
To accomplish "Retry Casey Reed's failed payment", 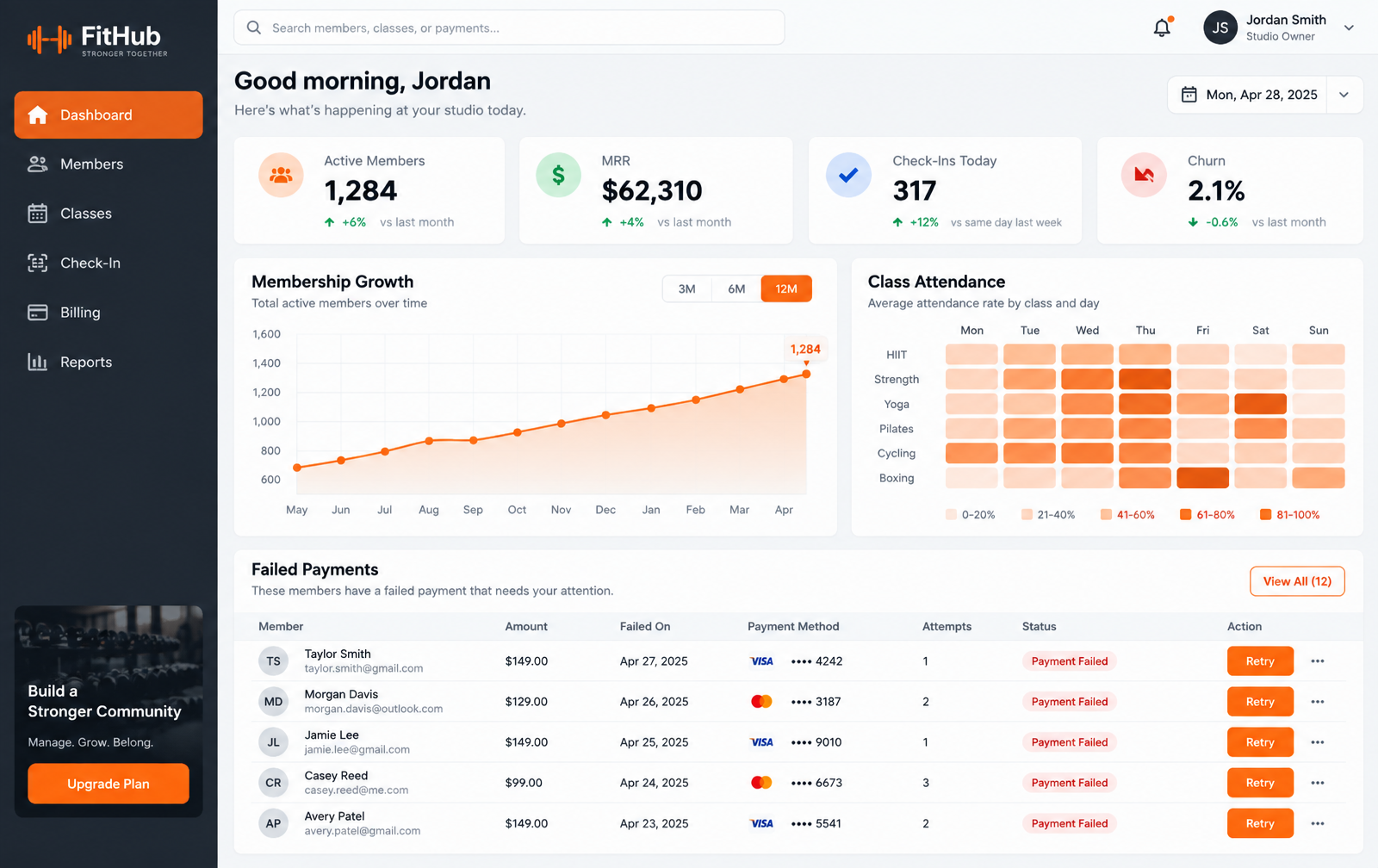I will click(x=1260, y=783).
